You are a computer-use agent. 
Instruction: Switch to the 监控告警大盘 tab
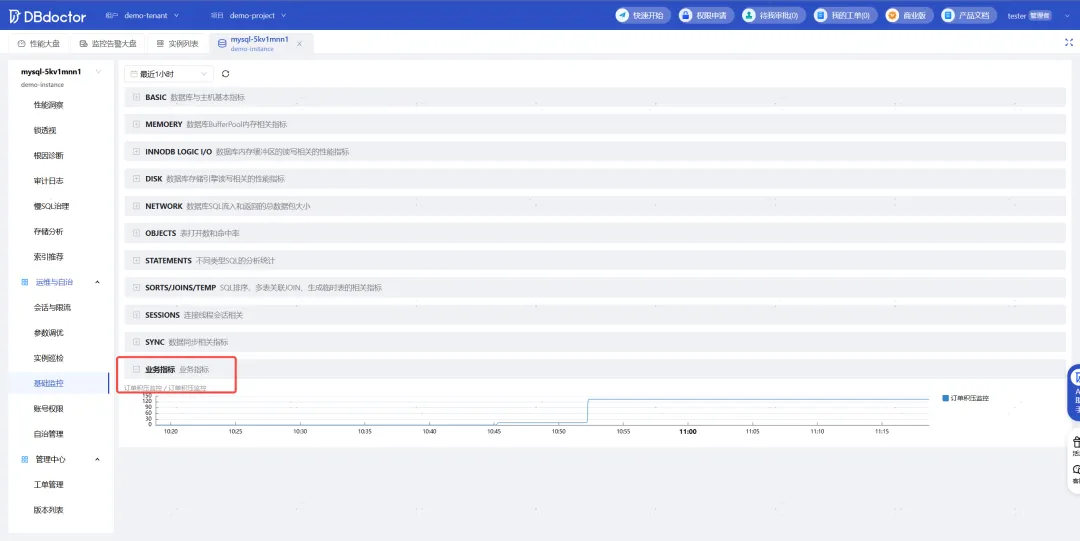coord(107,43)
